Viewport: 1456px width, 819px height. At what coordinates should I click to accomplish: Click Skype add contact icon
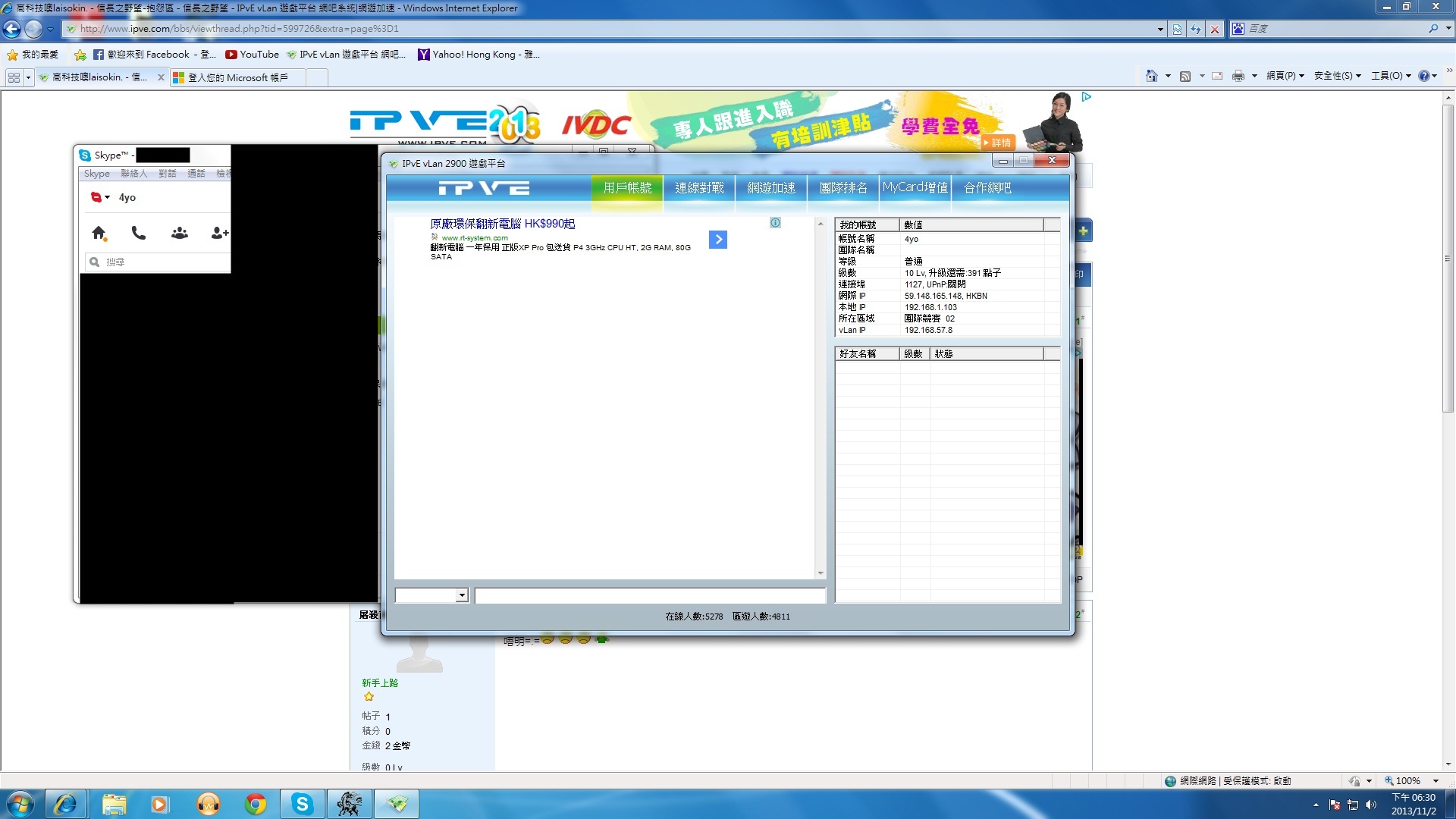[x=219, y=233]
